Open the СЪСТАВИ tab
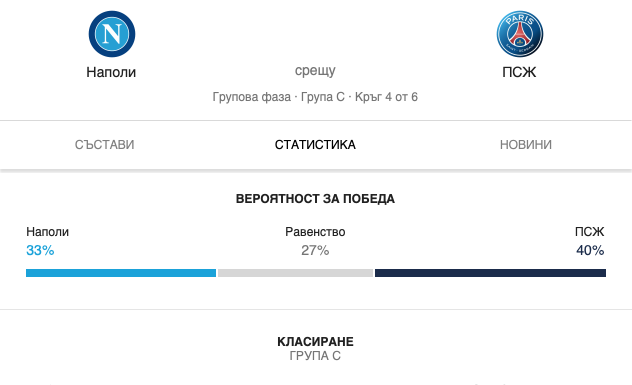 pos(104,145)
